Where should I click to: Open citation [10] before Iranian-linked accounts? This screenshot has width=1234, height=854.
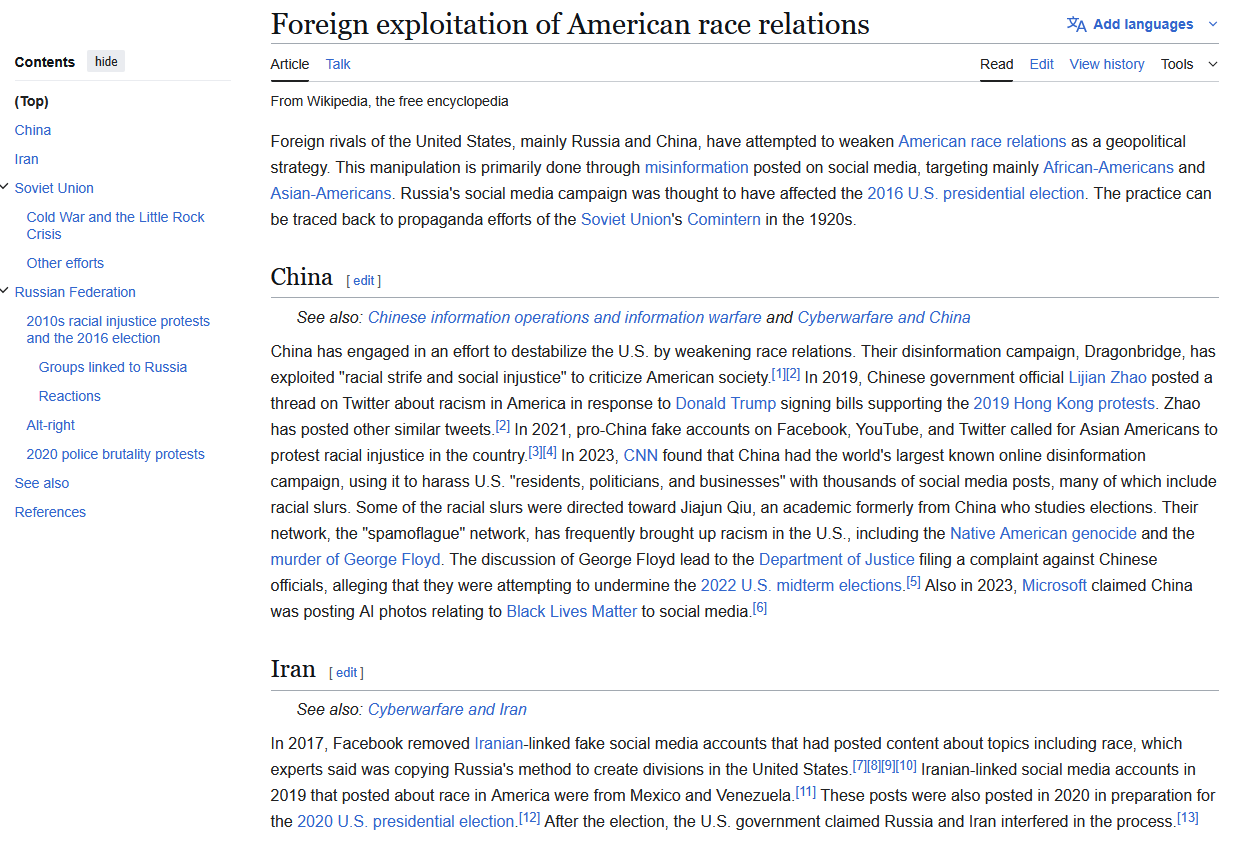906,766
